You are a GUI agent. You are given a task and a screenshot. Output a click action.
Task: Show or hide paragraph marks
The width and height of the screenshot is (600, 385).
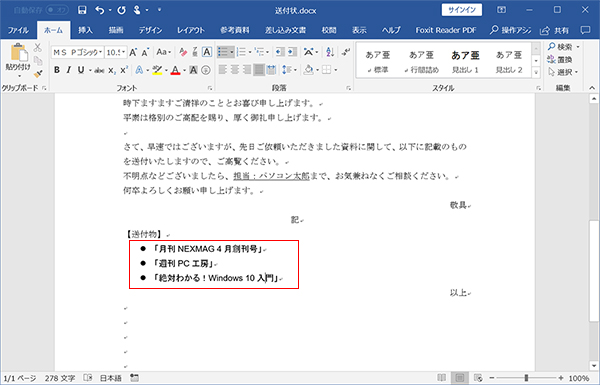tap(346, 52)
